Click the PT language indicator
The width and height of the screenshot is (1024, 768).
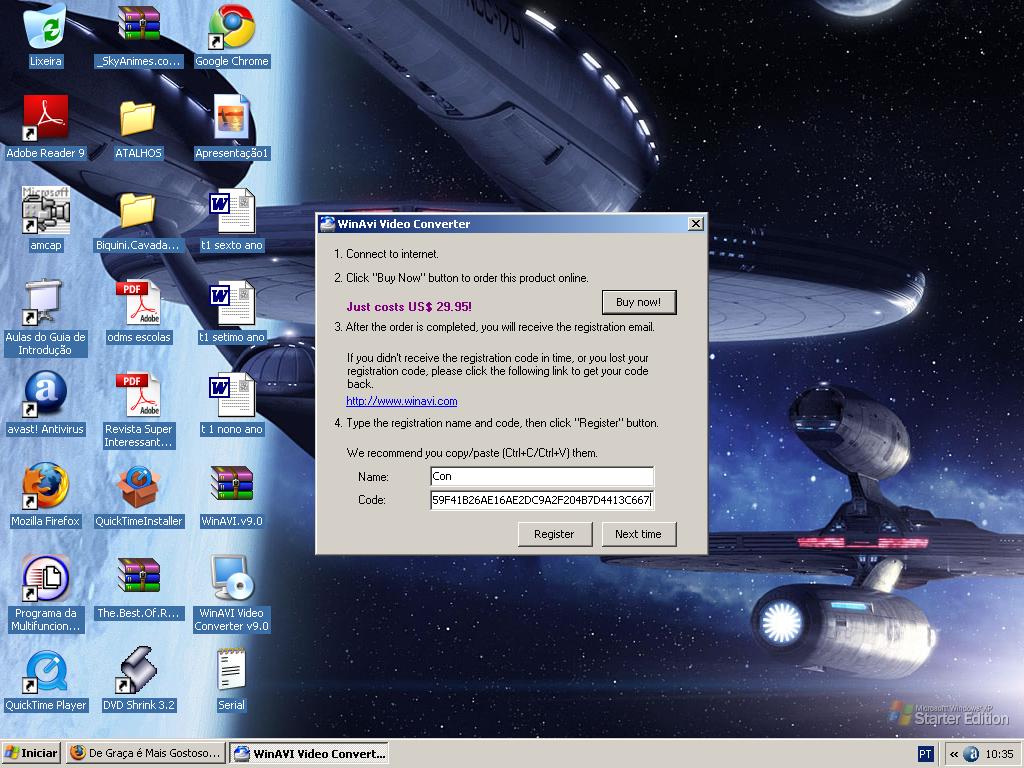coord(925,754)
